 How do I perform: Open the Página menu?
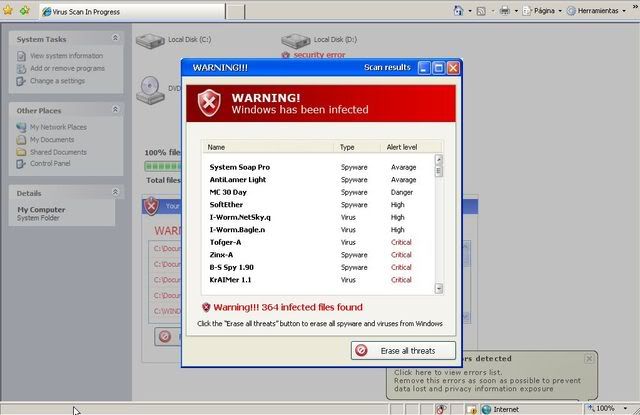[542, 11]
